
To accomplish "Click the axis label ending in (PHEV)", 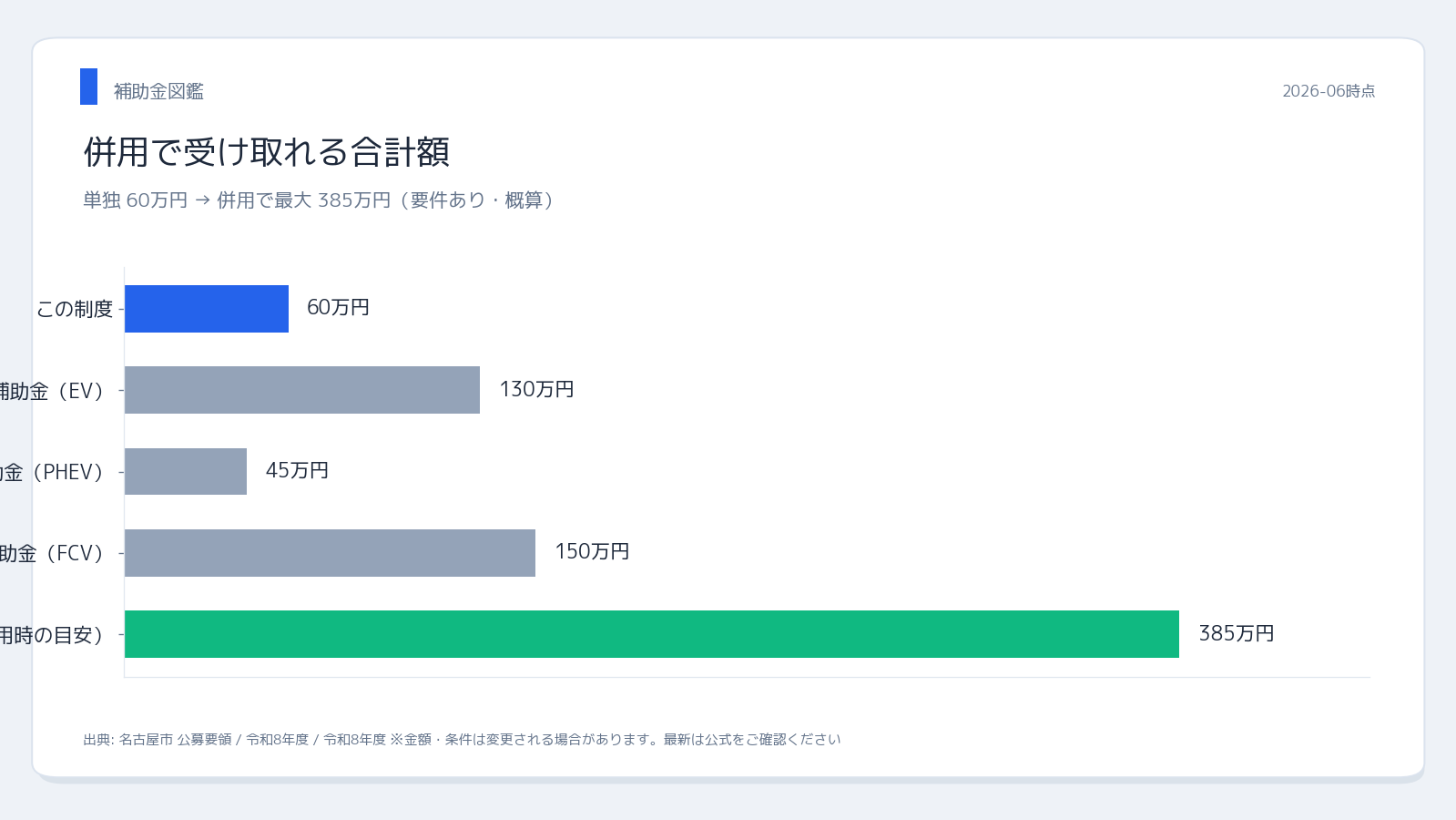I will (x=52, y=472).
